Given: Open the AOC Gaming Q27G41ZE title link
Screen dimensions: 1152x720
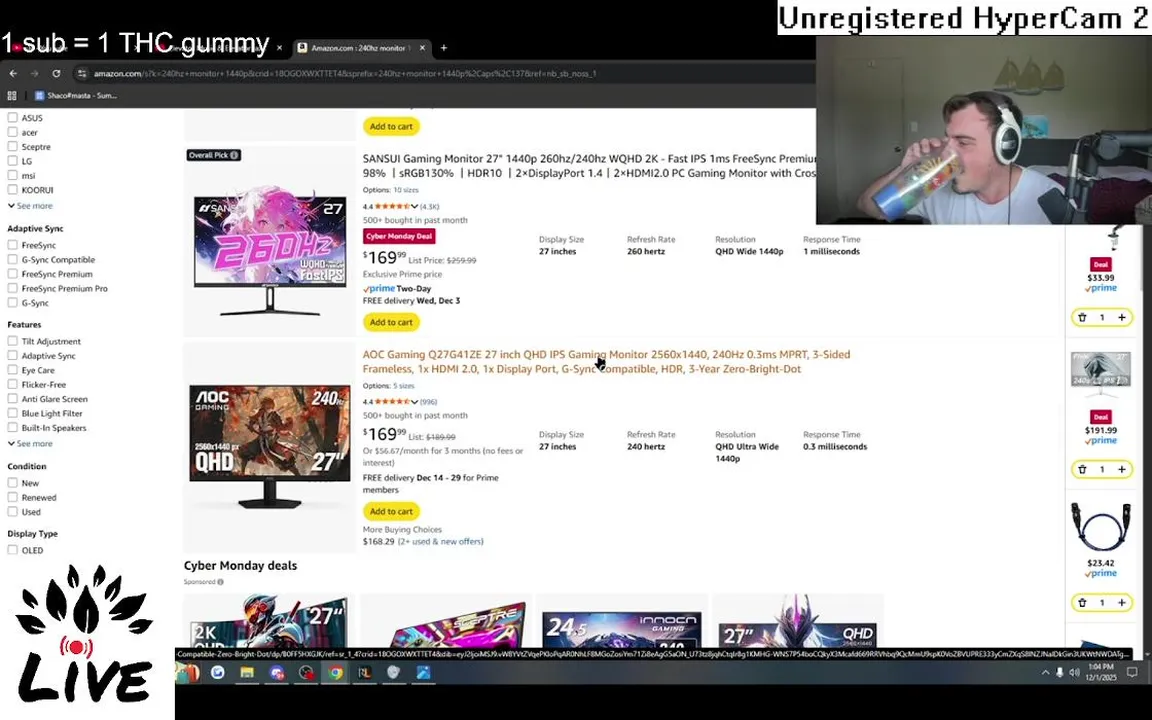Looking at the screenshot, I should pyautogui.click(x=606, y=361).
